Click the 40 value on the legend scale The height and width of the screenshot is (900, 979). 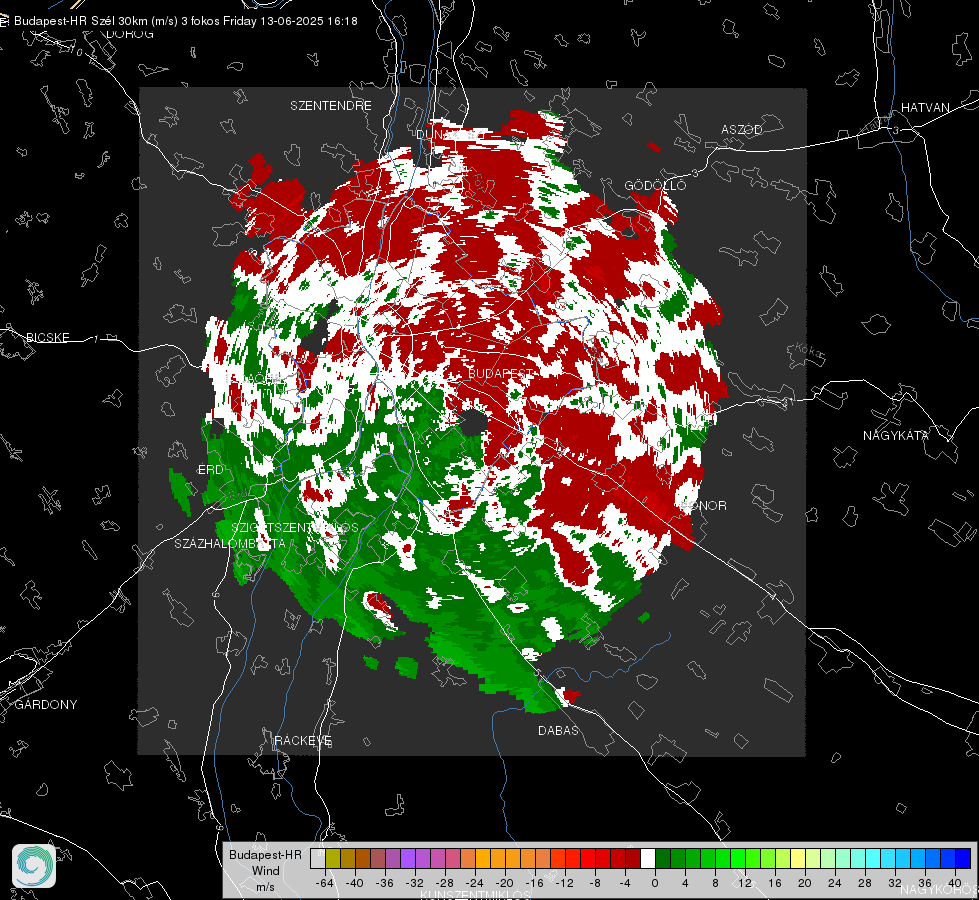pos(955,883)
